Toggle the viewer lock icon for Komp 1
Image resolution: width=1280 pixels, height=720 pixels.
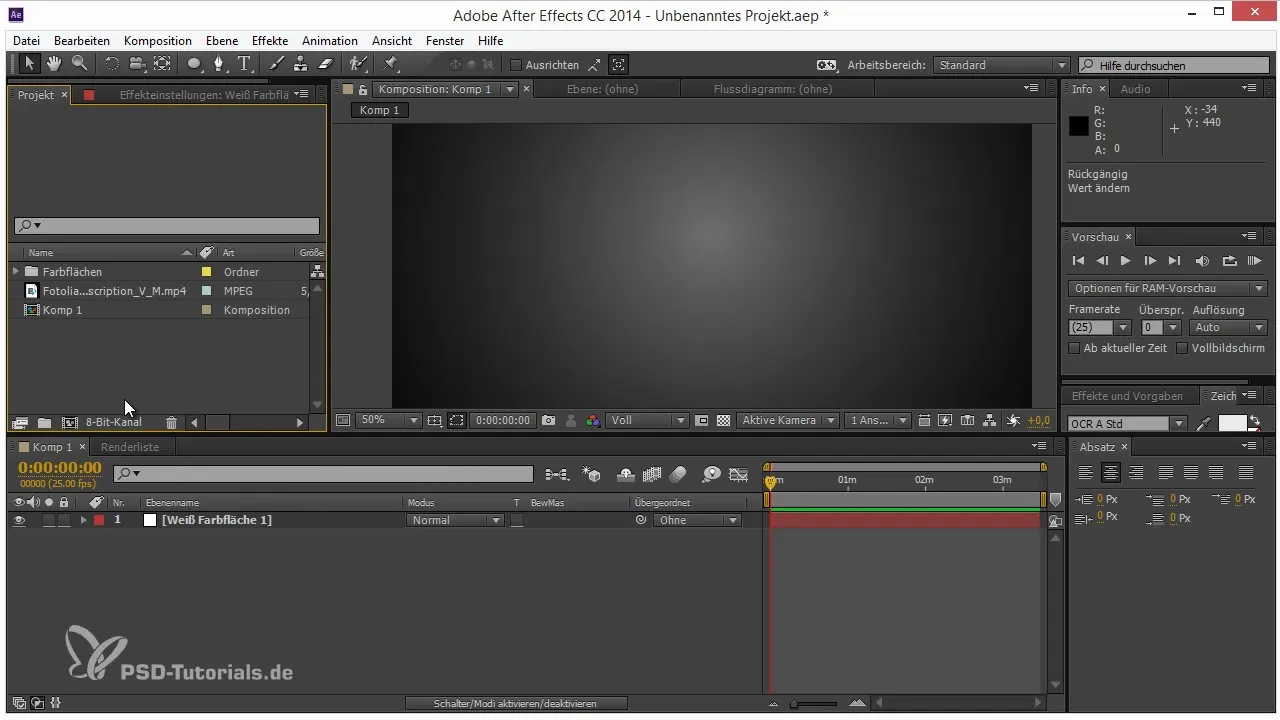coord(362,89)
